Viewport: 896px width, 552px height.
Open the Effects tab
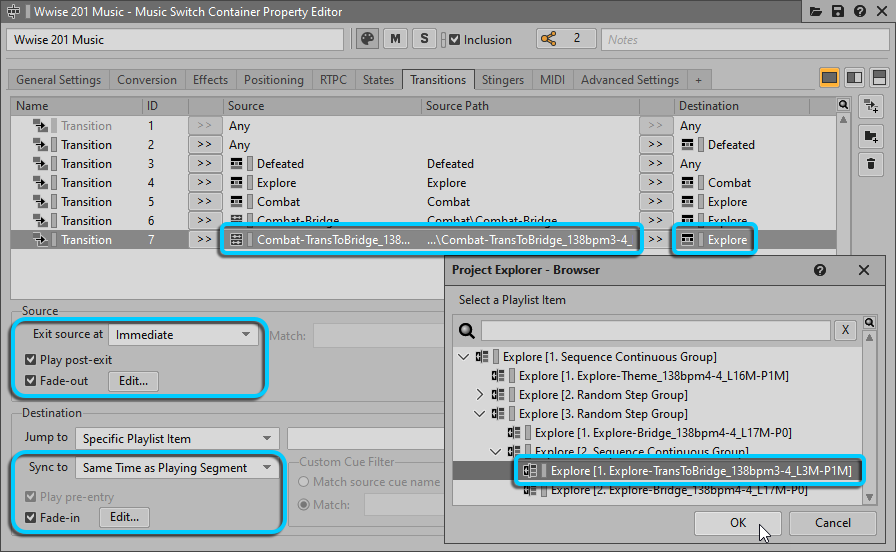click(210, 80)
